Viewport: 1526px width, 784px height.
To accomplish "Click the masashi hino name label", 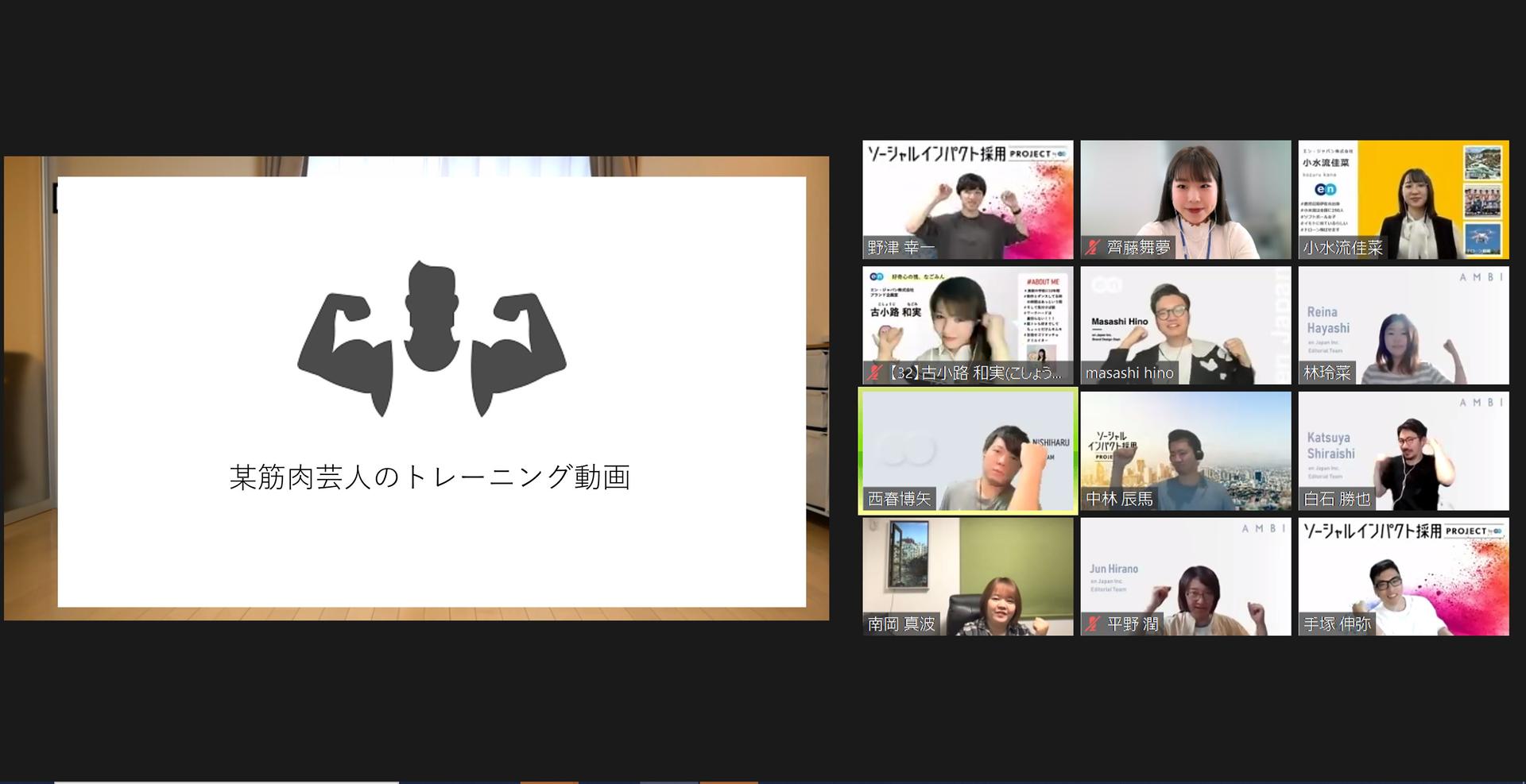I will (x=1129, y=373).
